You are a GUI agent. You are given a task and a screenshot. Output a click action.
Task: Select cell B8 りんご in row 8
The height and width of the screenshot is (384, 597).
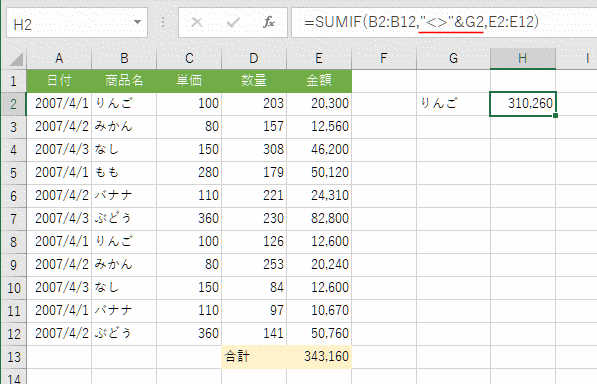coord(124,242)
